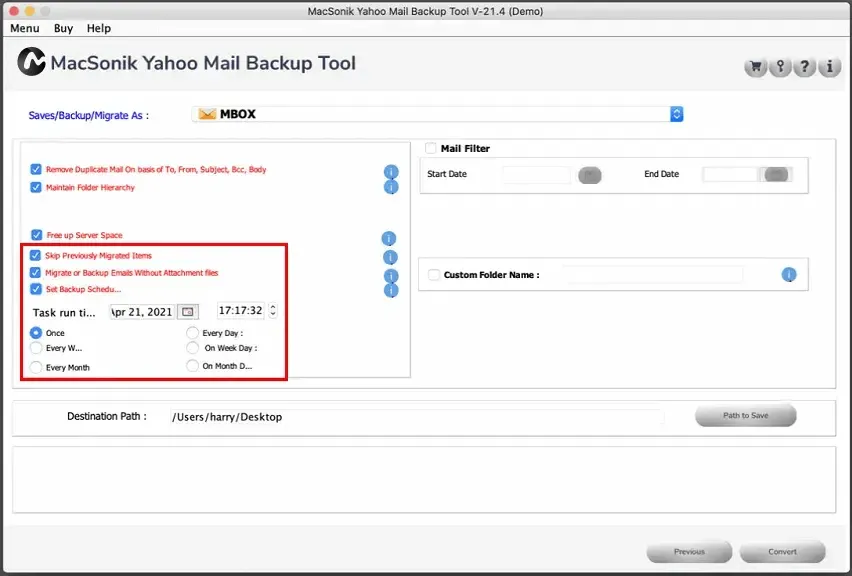Toggle Set Backup Schedule checkbox

pyautogui.click(x=36, y=289)
